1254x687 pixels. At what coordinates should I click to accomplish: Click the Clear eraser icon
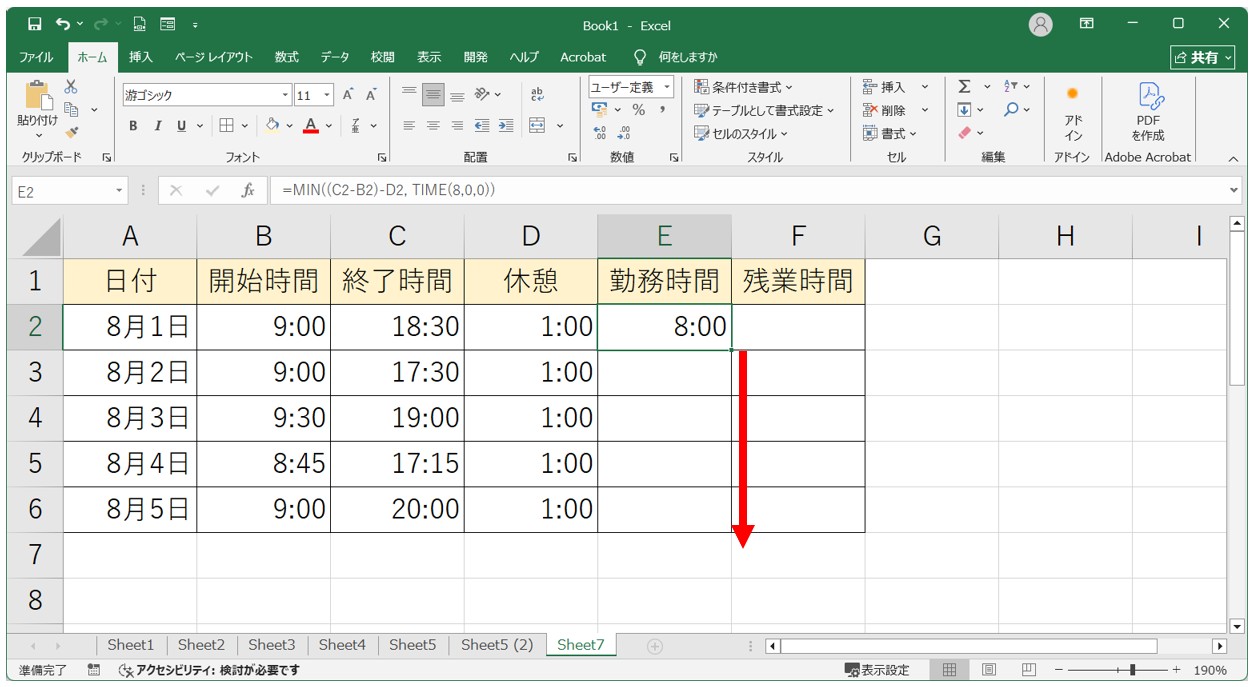[x=964, y=132]
